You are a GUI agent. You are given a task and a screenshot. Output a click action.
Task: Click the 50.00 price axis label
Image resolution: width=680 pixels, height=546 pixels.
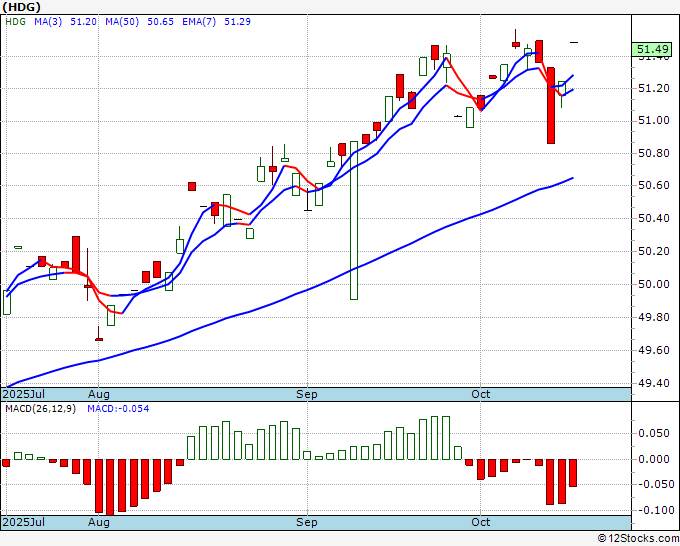pos(654,284)
